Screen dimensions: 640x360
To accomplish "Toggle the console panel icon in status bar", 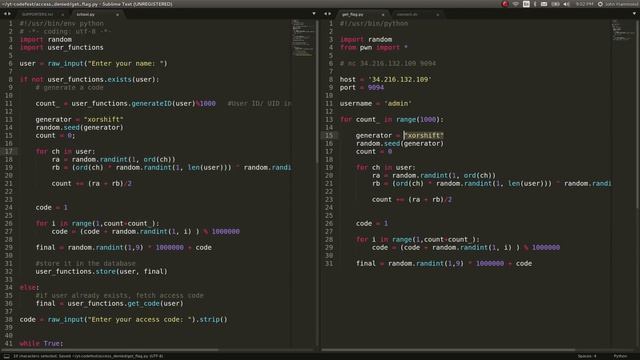I will point(7,356).
